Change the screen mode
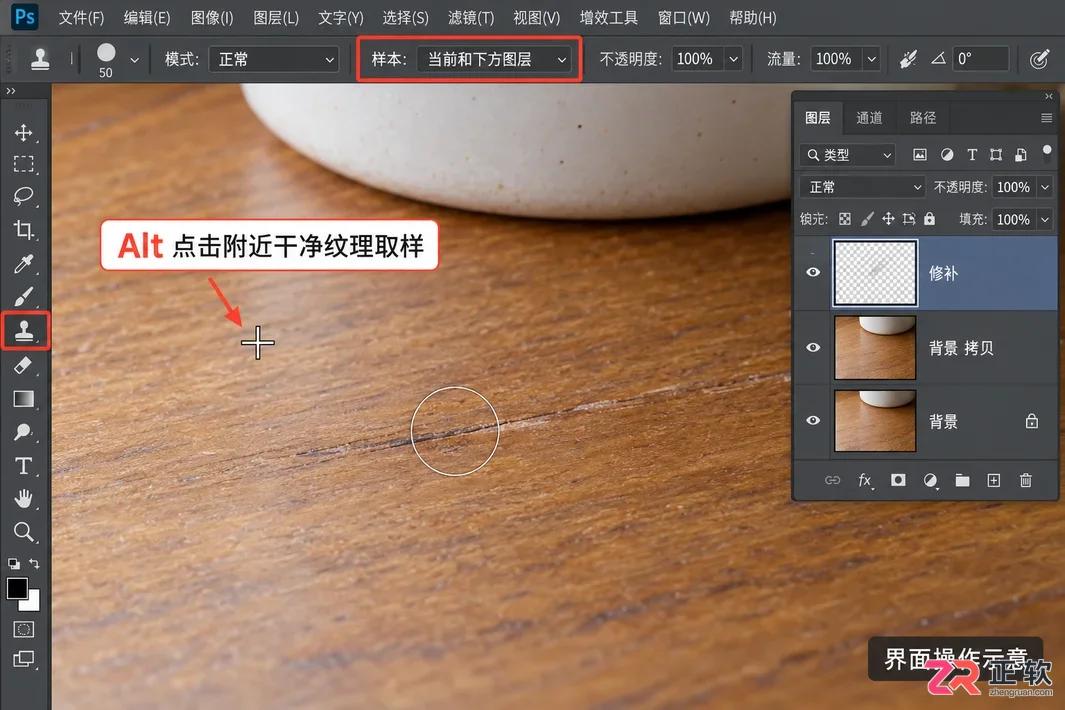 click(24, 659)
